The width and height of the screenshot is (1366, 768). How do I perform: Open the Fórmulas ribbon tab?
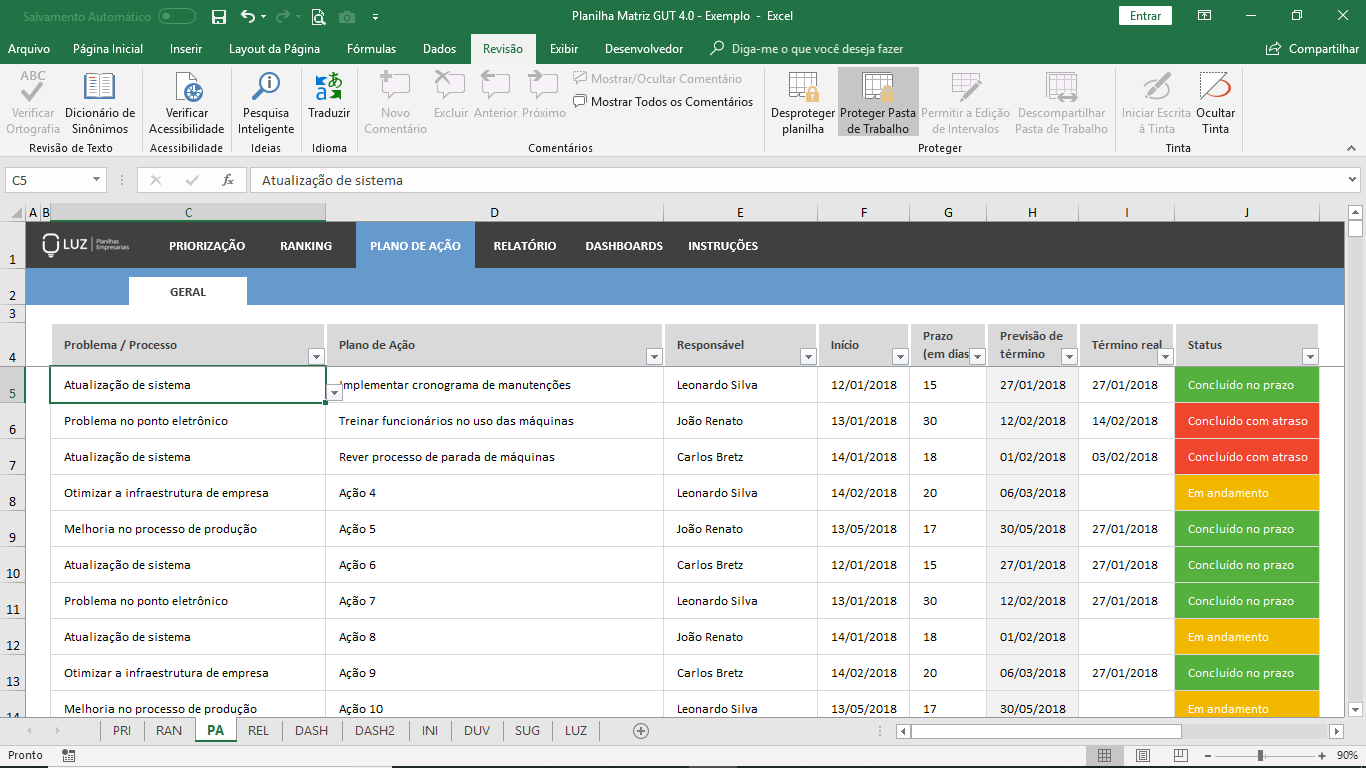click(x=371, y=49)
